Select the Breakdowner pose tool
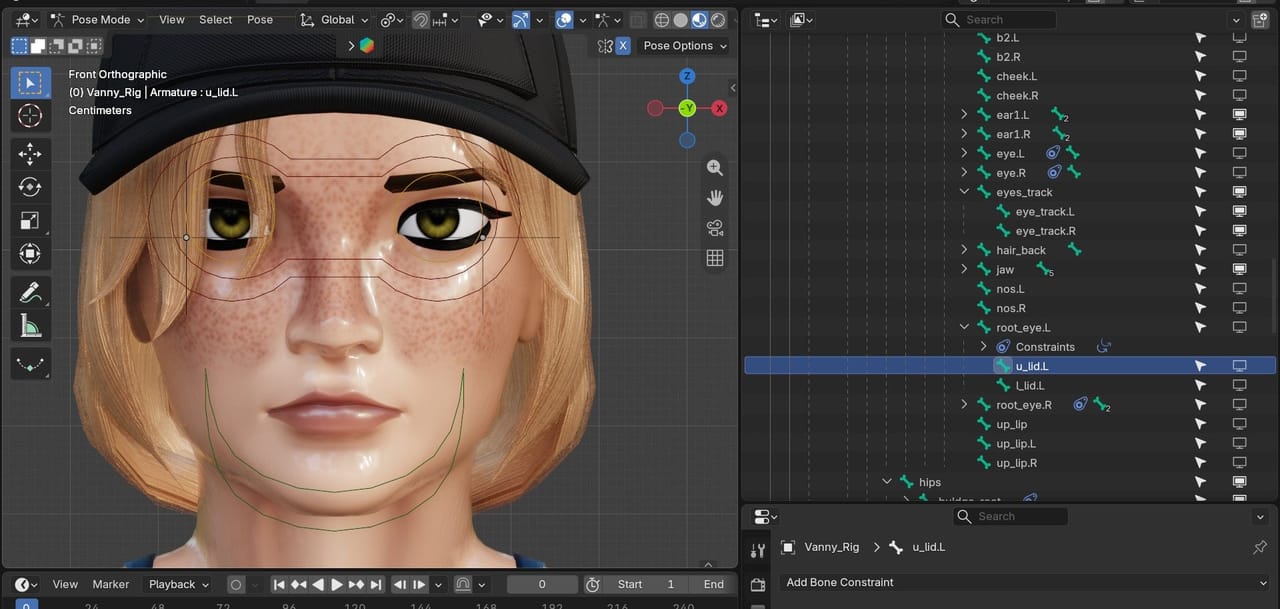The height and width of the screenshot is (609, 1280). point(30,364)
